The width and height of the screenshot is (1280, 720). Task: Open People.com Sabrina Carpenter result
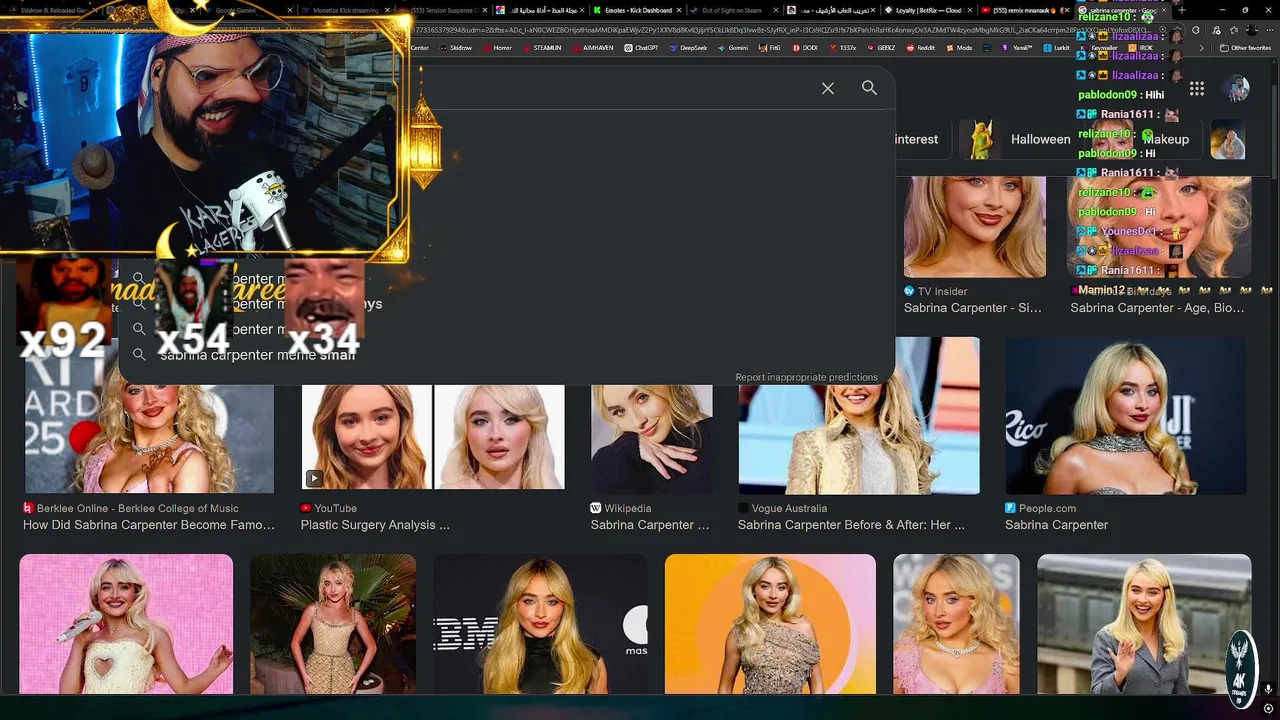click(1056, 525)
